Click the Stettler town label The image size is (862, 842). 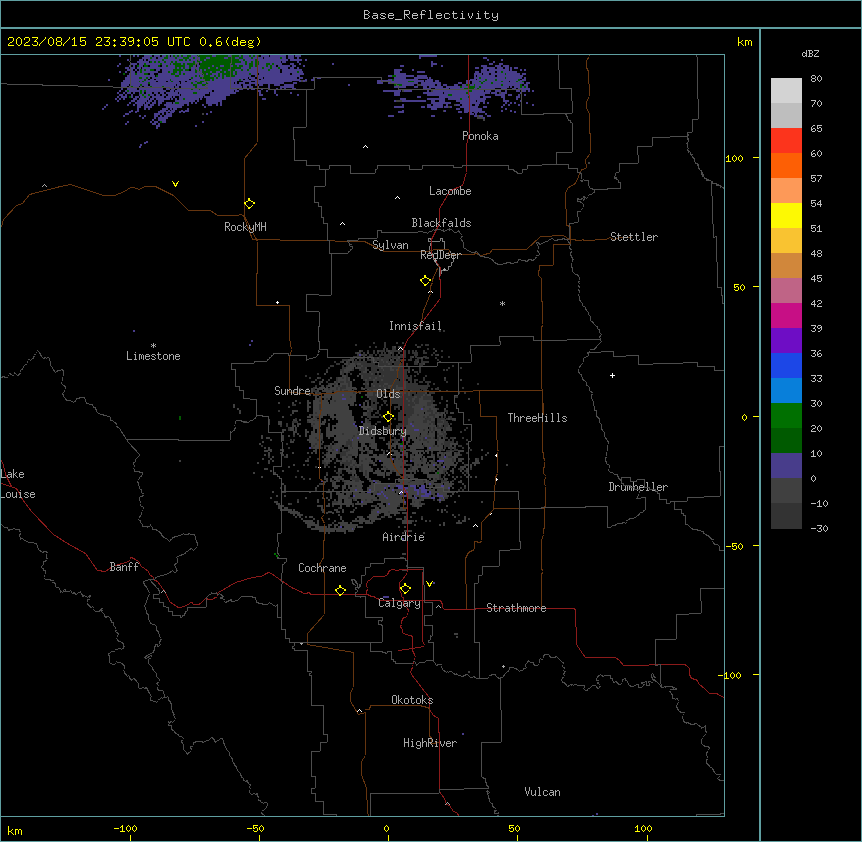[x=634, y=237]
